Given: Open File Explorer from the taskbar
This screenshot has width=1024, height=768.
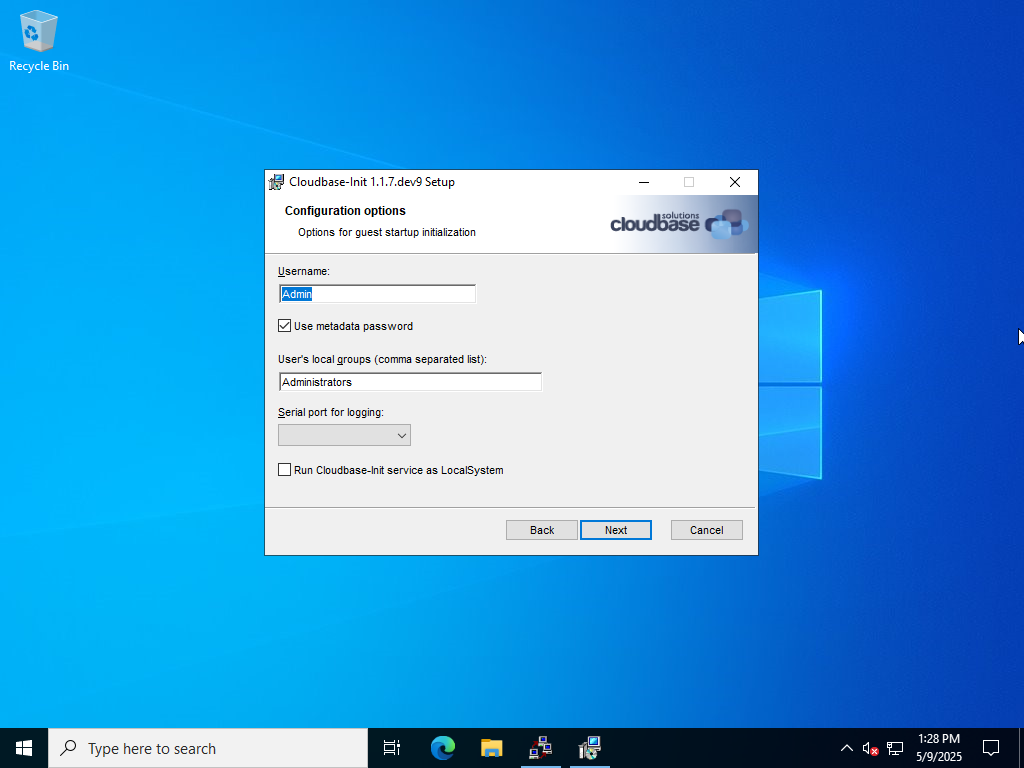Looking at the screenshot, I should click(x=491, y=748).
